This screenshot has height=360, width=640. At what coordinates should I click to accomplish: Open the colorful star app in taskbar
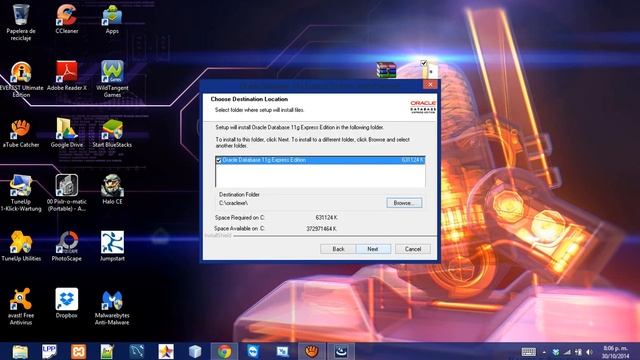point(166,351)
